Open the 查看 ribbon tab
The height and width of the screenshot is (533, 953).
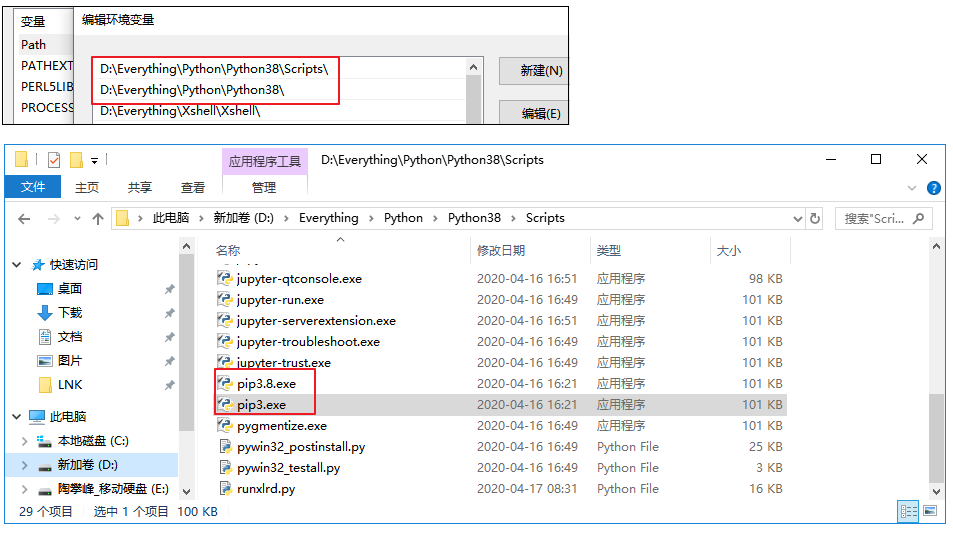click(193, 187)
